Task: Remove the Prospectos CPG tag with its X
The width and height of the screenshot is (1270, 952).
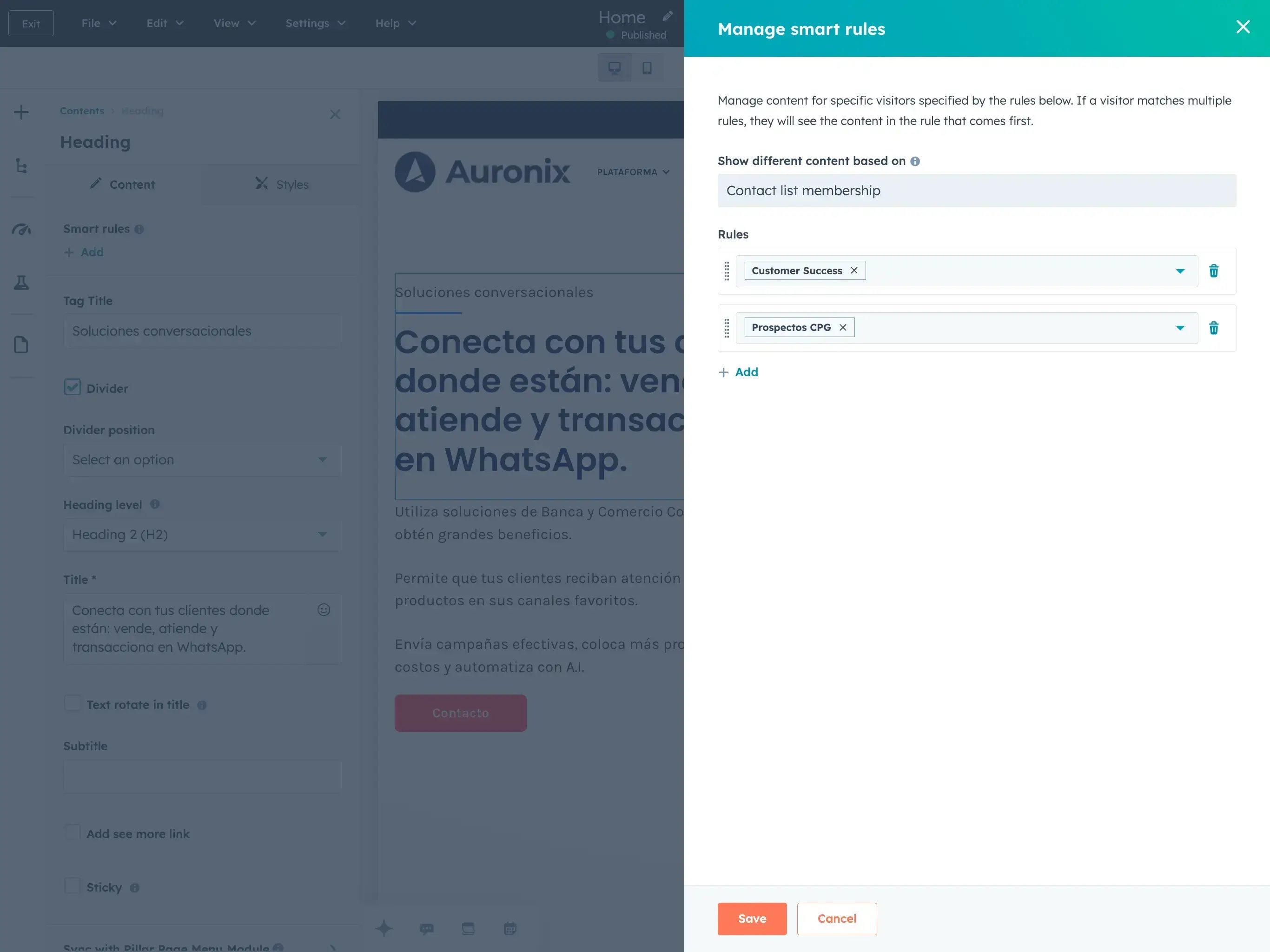Action: tap(842, 327)
